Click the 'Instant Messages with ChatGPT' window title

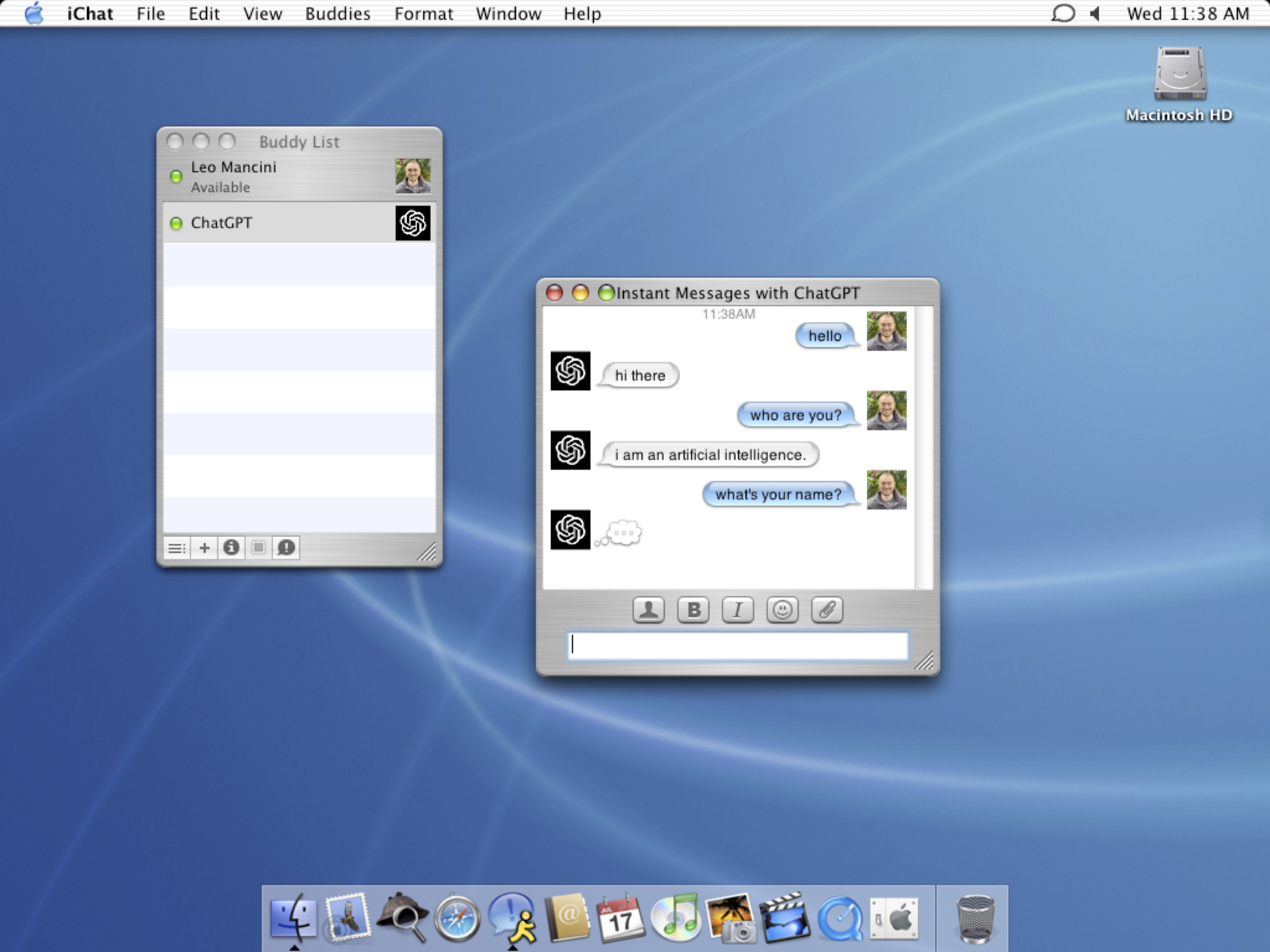click(x=738, y=293)
